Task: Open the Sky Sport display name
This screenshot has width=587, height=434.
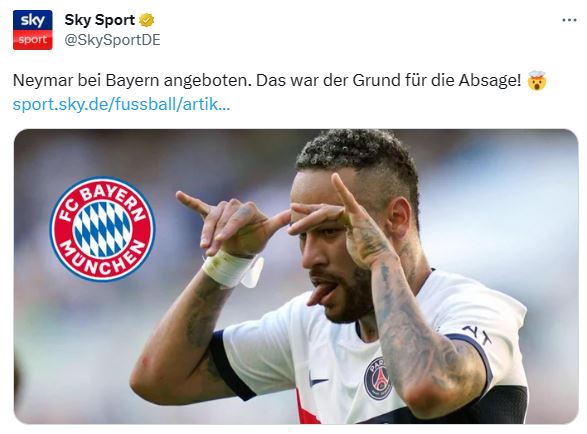Action: click(100, 20)
